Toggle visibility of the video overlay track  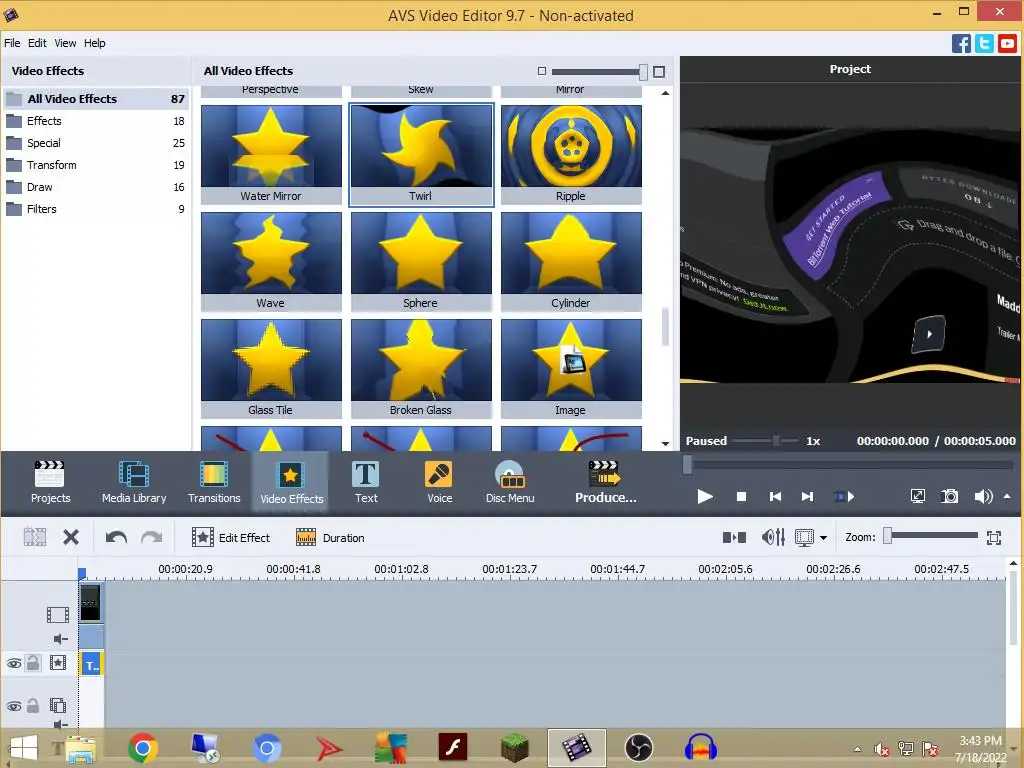(14, 706)
